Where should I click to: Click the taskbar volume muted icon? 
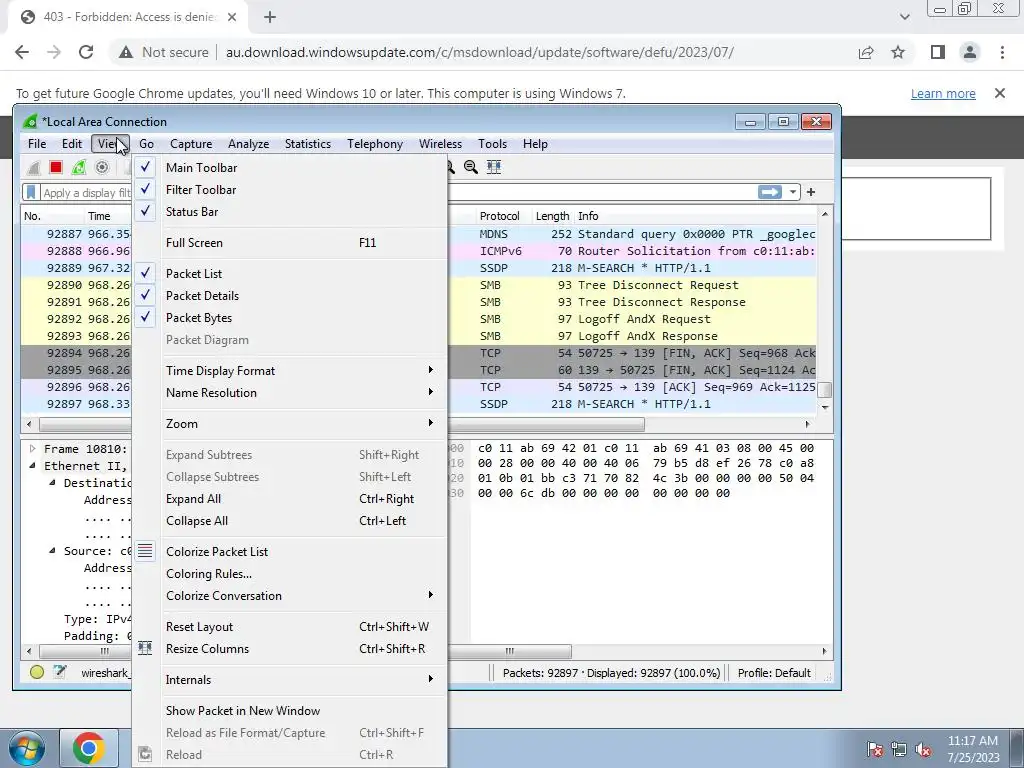coord(923,749)
